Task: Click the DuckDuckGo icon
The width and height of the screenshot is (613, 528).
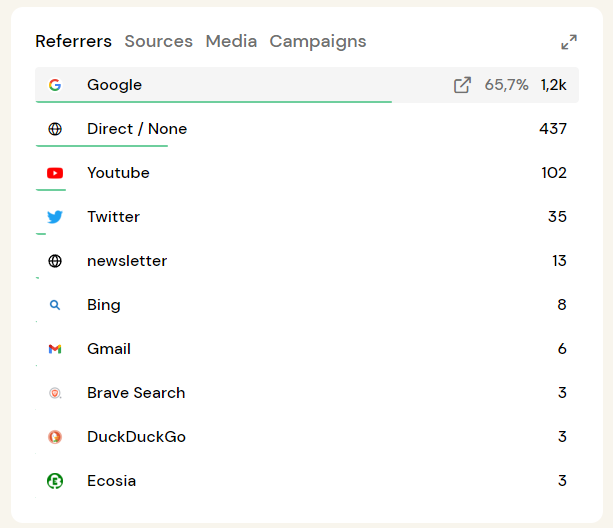Action: click(x=55, y=437)
